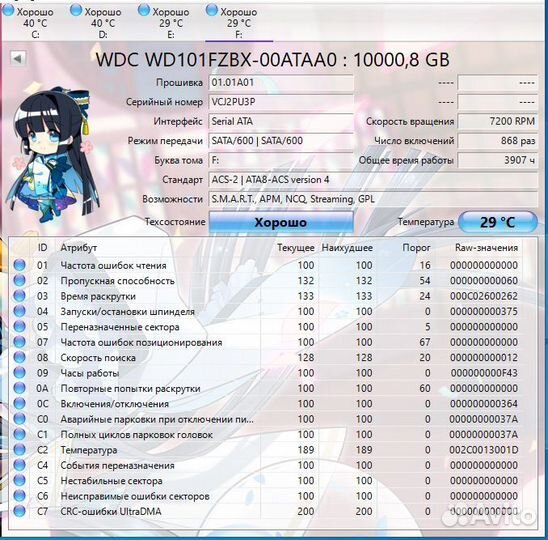Click status icon for attribute 0C
This screenshot has height=540, width=548.
[20, 404]
